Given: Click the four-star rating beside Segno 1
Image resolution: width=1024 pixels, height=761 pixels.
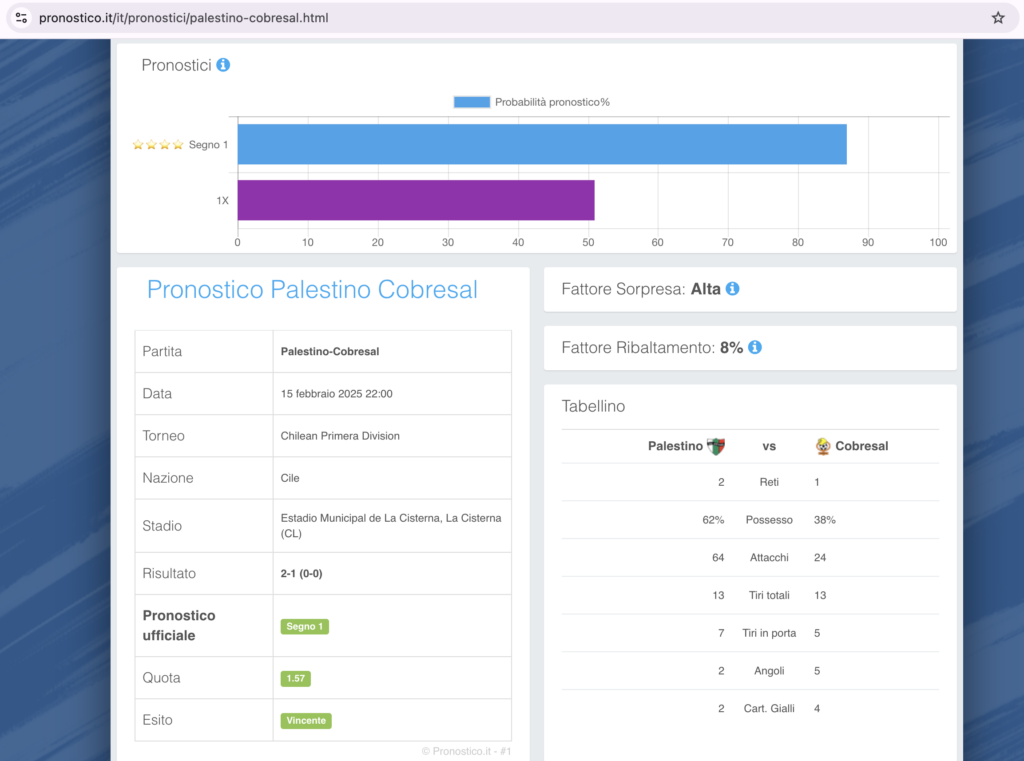Looking at the screenshot, I should coord(157,144).
